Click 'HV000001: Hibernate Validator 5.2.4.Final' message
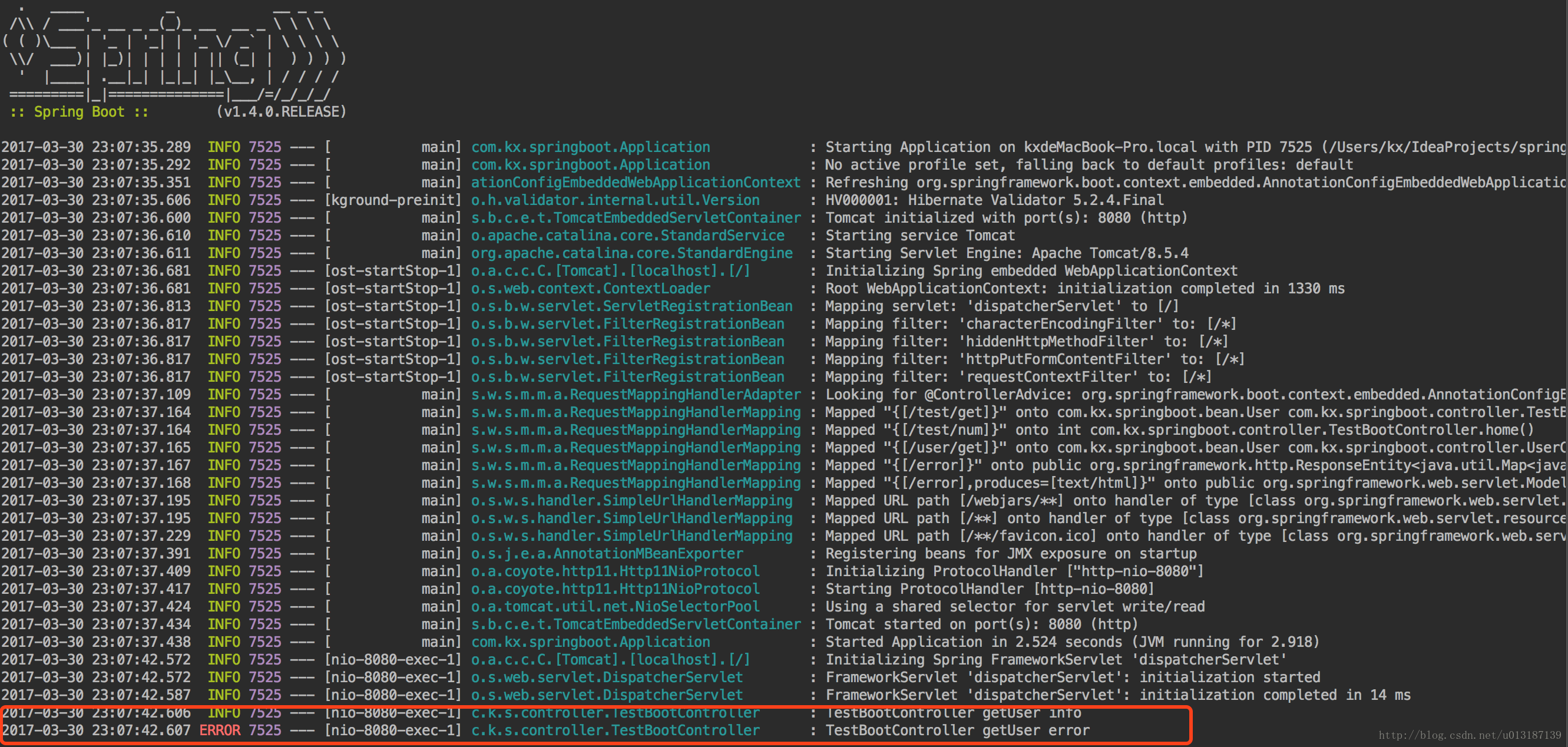Image resolution: width=1568 pixels, height=747 pixels. 994,200
